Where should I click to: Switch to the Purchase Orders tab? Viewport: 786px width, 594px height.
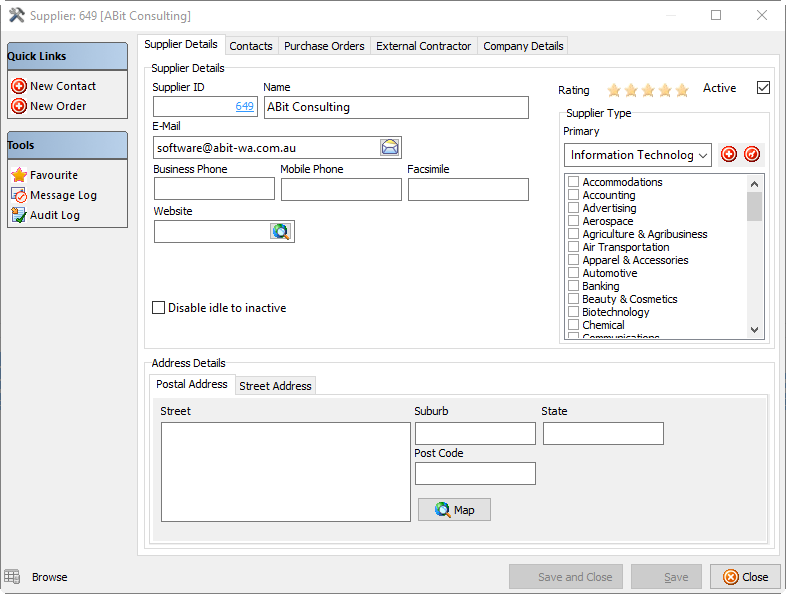tap(324, 46)
